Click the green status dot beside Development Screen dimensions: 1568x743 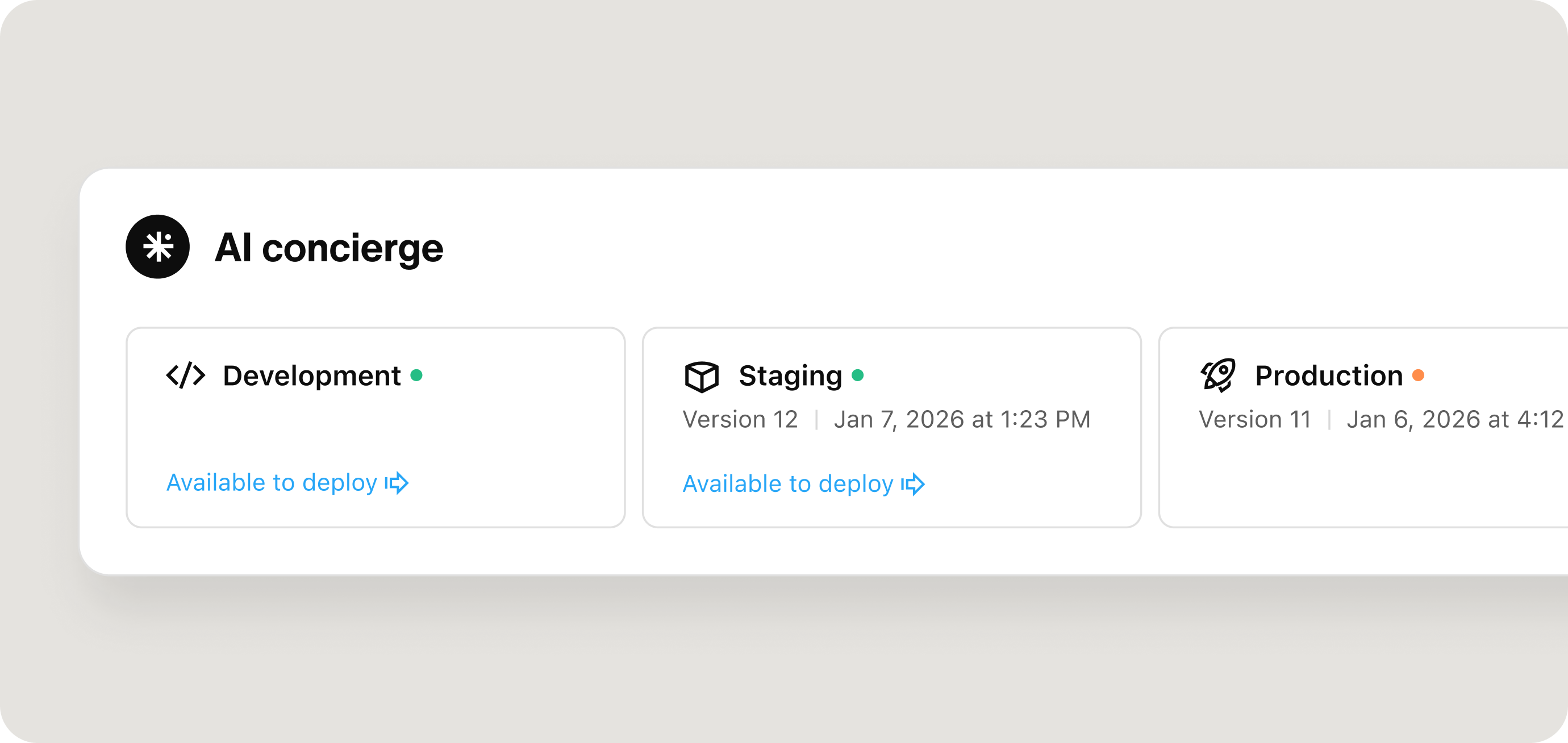click(x=416, y=375)
